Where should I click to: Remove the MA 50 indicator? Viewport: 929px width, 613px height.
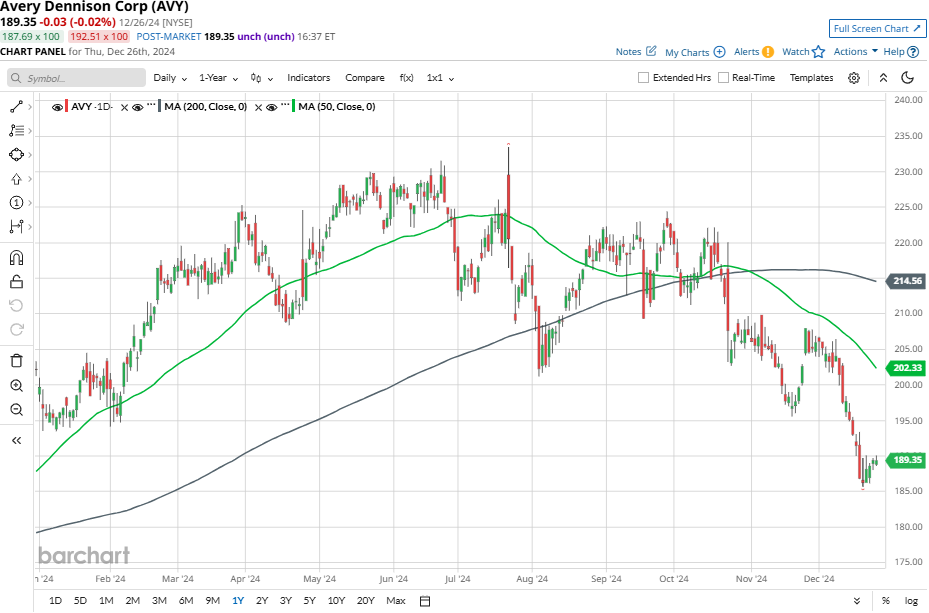(x=258, y=107)
